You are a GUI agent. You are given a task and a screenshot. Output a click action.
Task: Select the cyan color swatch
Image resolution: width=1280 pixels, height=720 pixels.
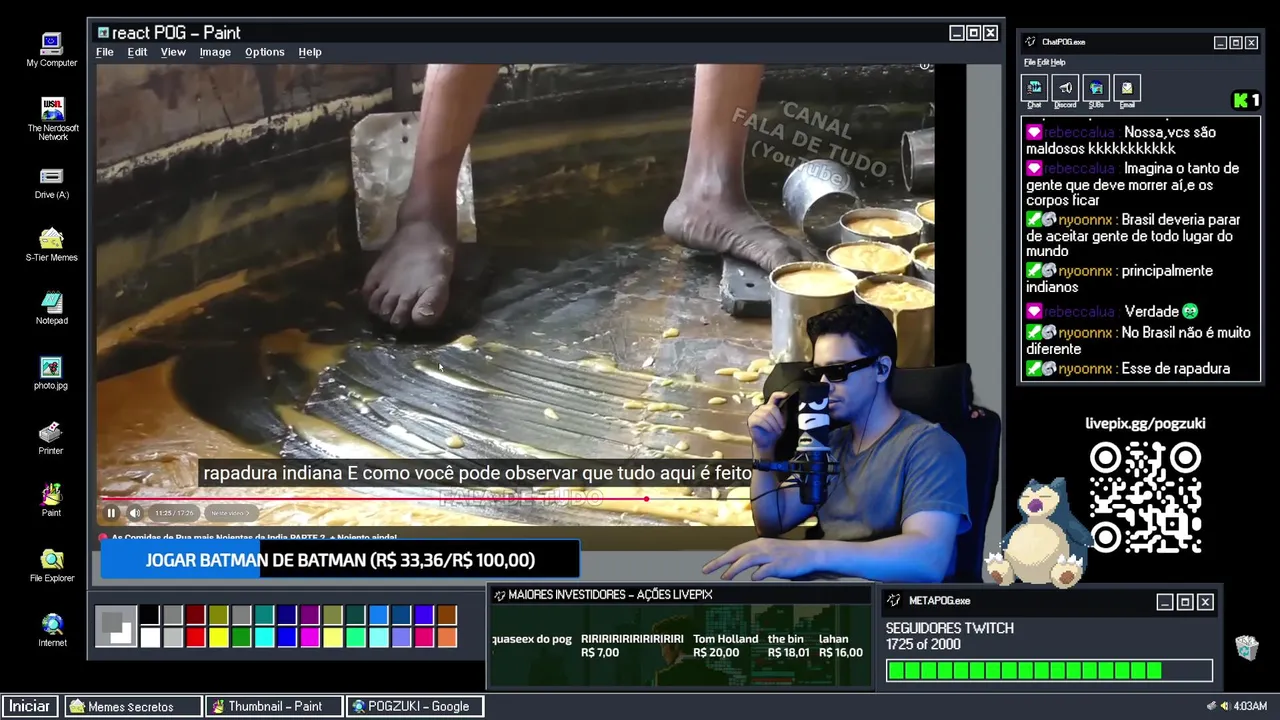(x=264, y=637)
